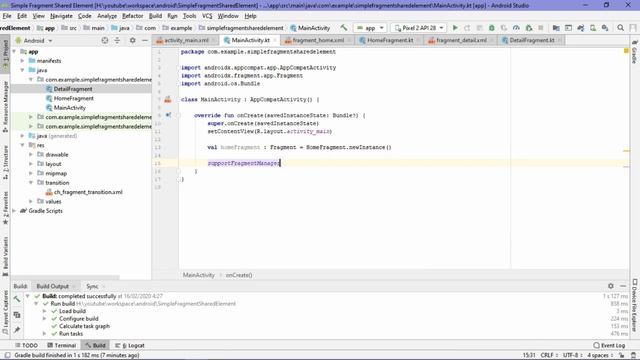This screenshot has width=640, height=360.
Task: Open Device File Explorer on right edge
Action: 635,305
